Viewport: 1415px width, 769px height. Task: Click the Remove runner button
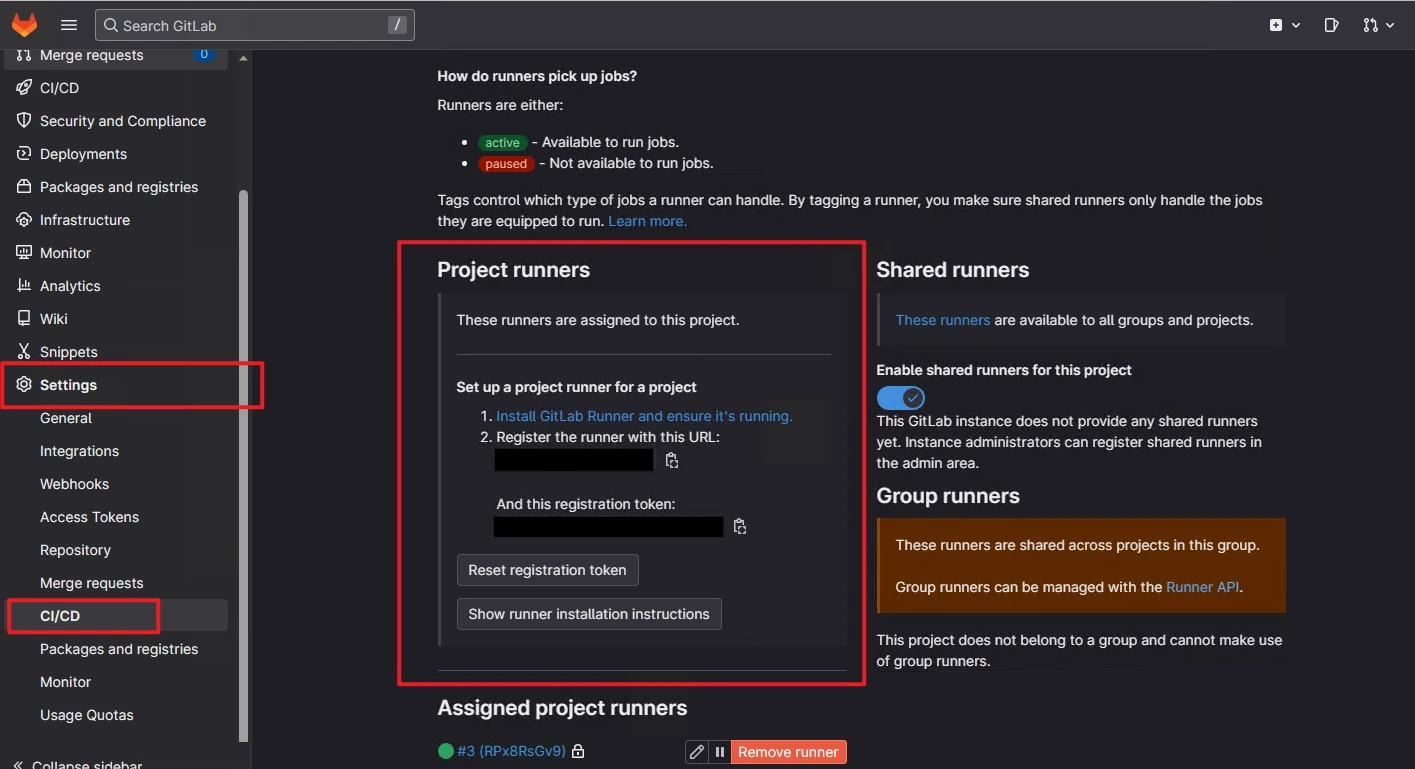tap(788, 752)
